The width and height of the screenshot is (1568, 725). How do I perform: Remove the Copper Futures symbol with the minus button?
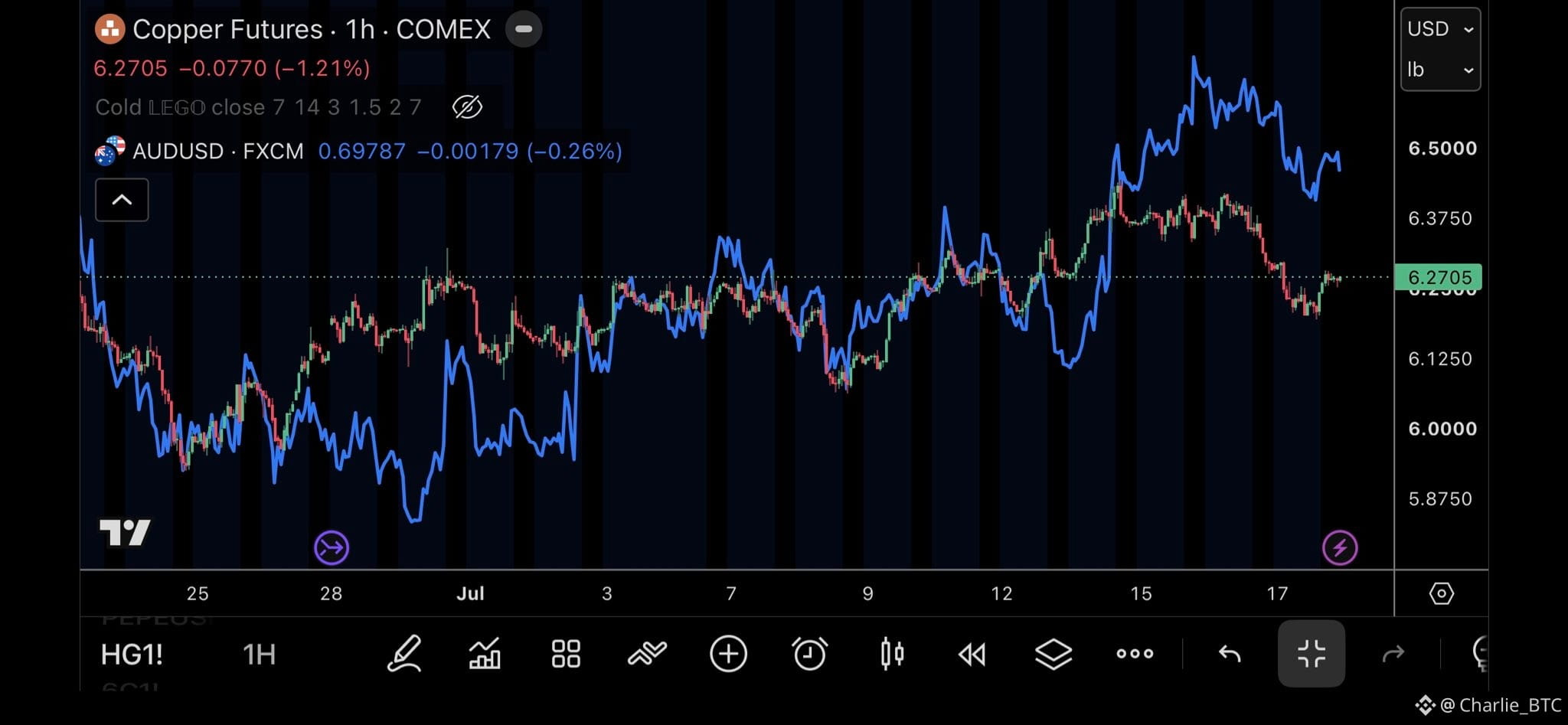(524, 29)
